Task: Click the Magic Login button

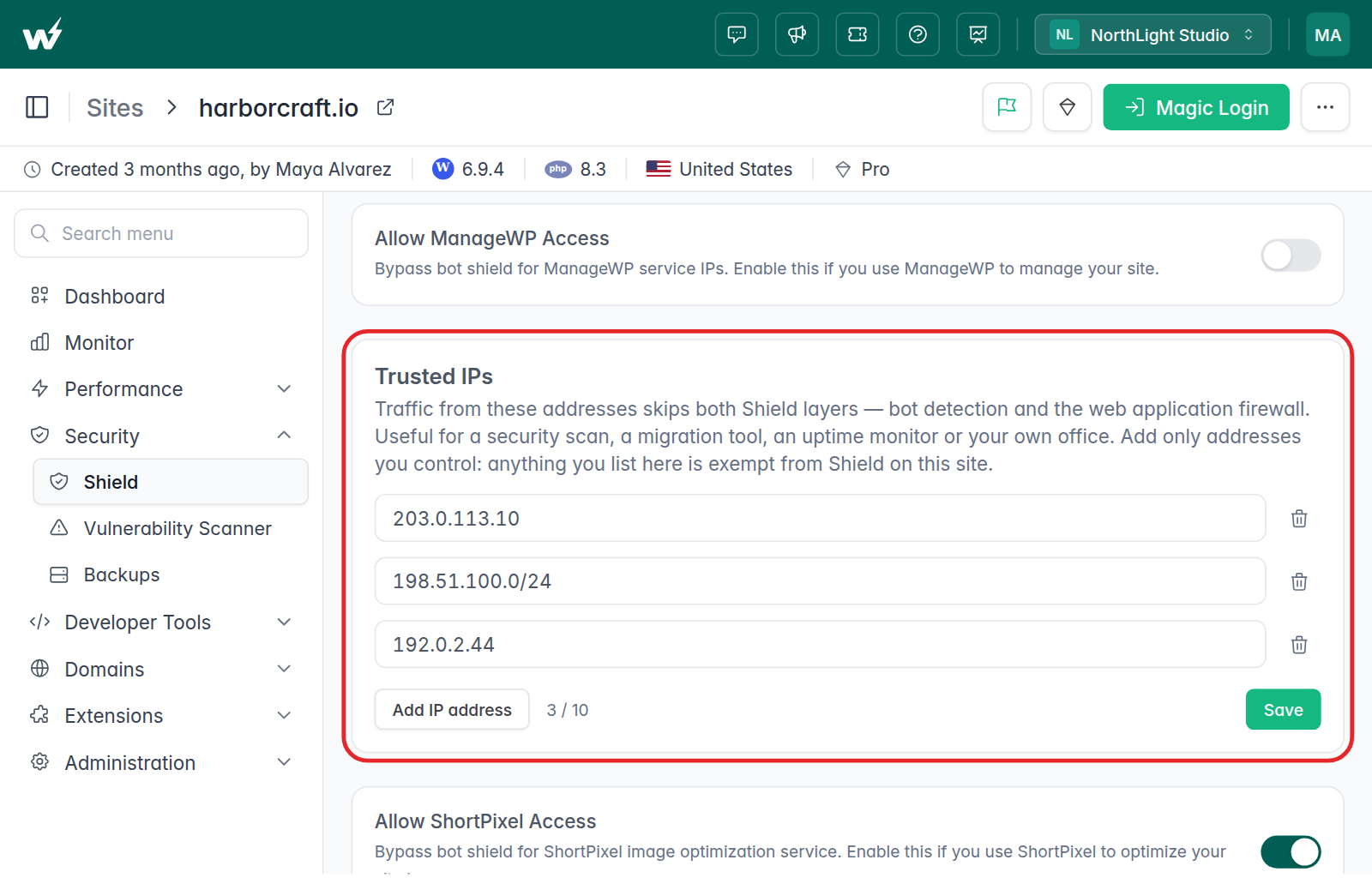Action: tap(1196, 107)
